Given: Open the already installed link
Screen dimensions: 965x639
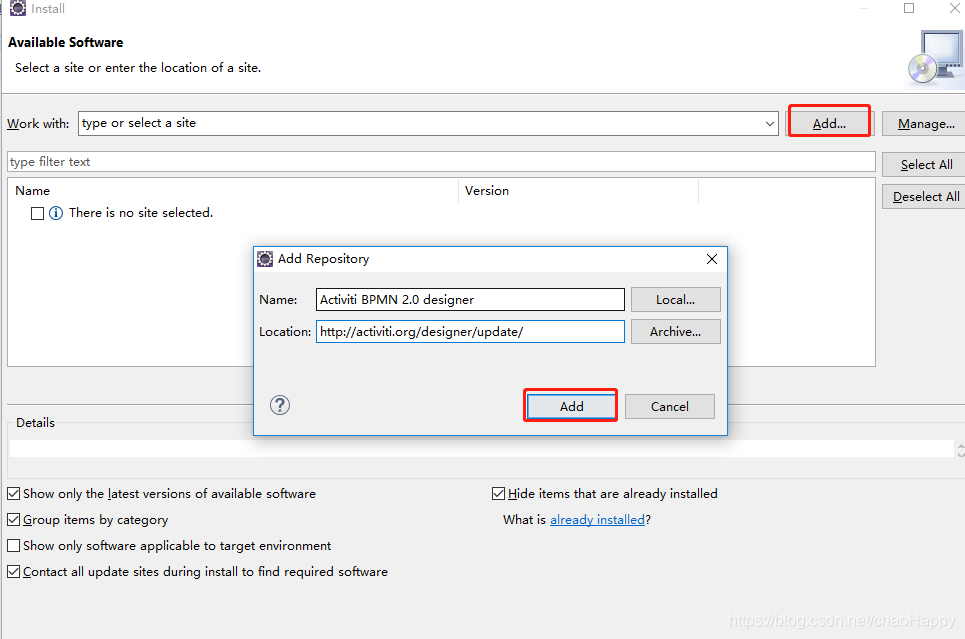Looking at the screenshot, I should click(597, 520).
